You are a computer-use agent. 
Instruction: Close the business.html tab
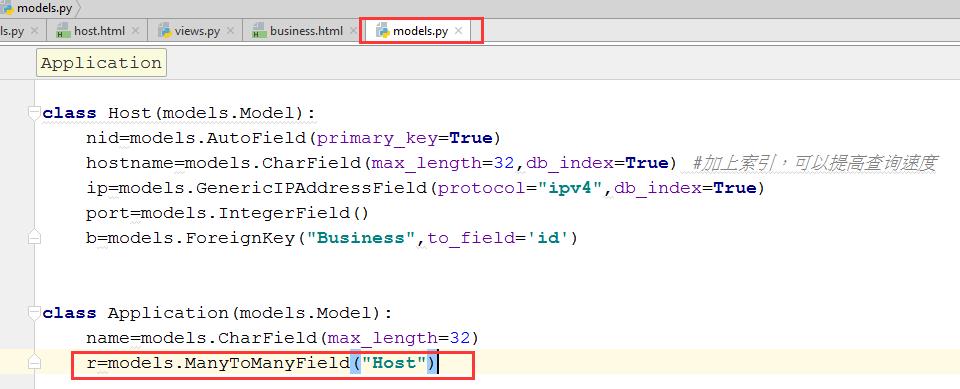pyautogui.click(x=353, y=30)
